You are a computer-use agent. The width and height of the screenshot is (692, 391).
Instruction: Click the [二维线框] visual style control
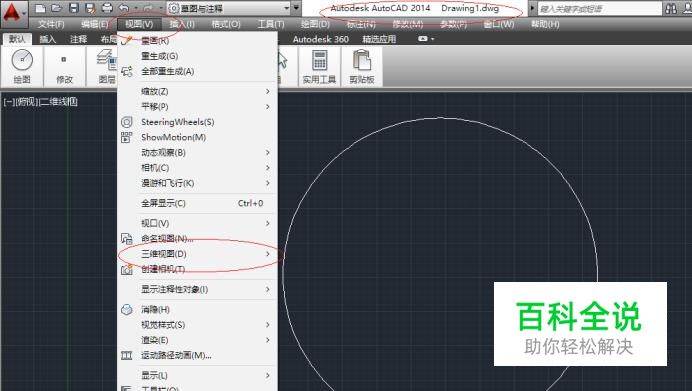click(x=59, y=102)
